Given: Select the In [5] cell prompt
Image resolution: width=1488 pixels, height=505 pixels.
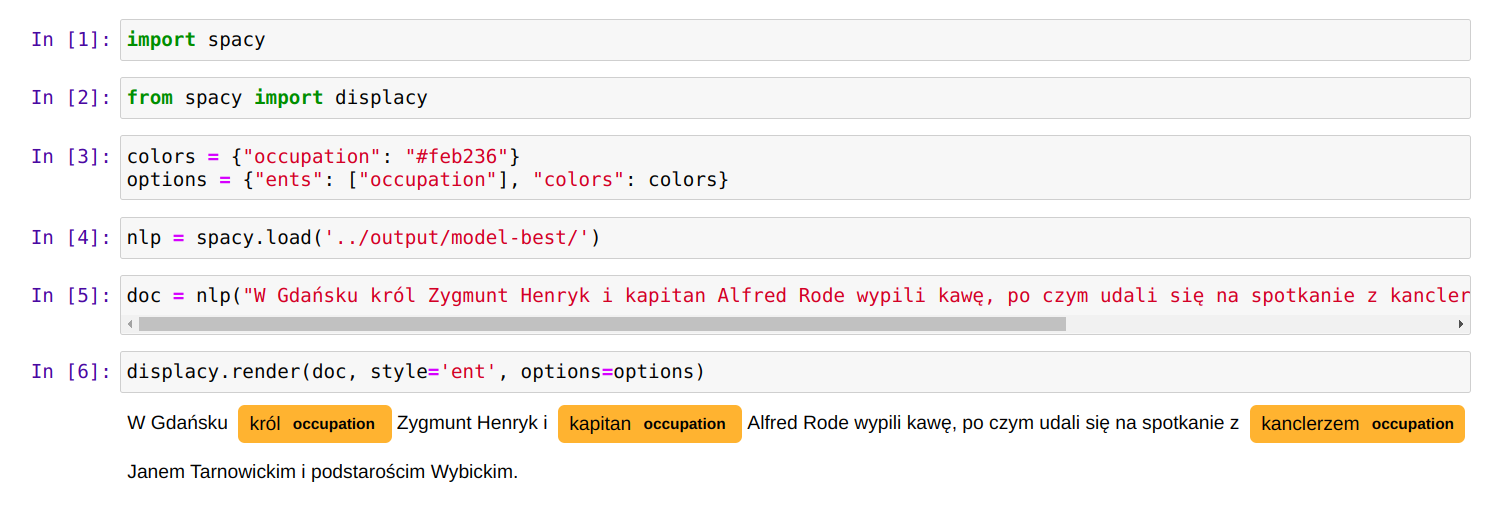Looking at the screenshot, I should (71, 296).
